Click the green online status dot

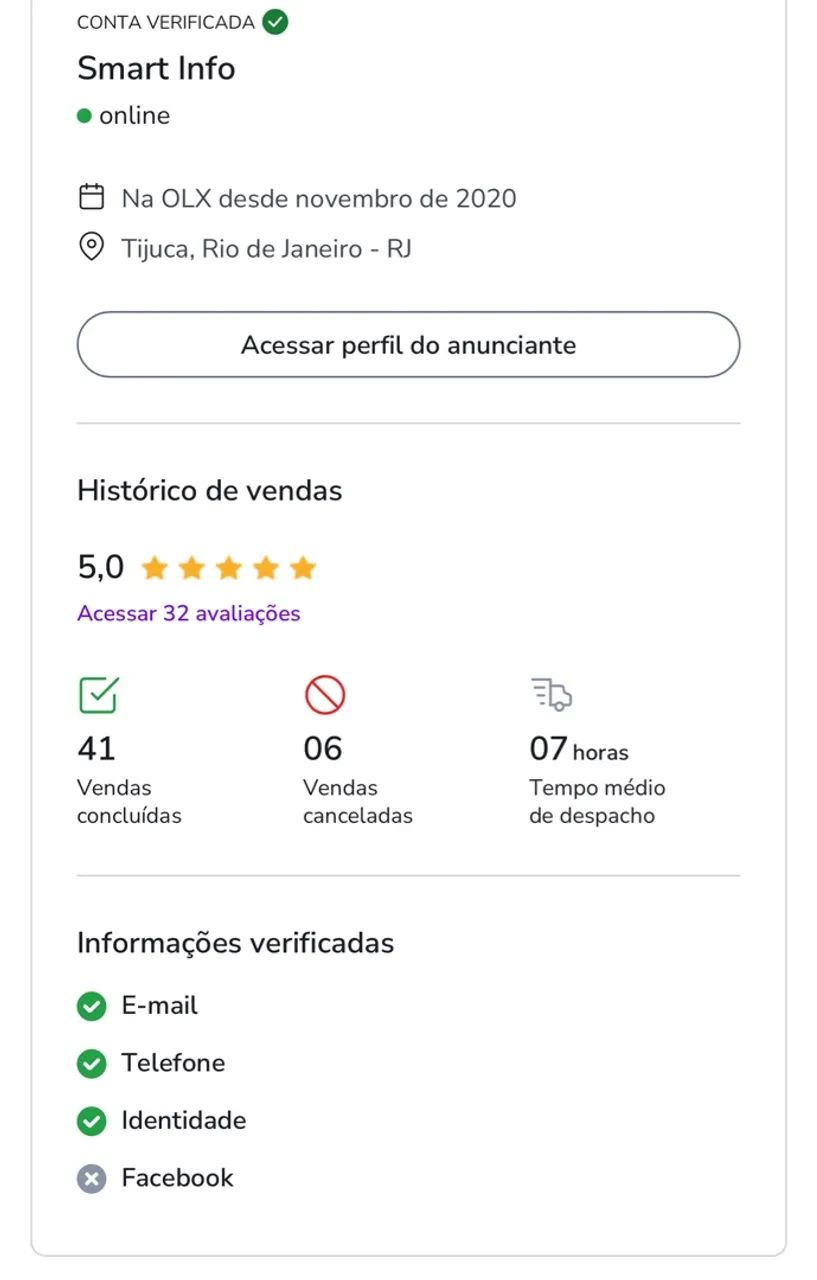(85, 116)
